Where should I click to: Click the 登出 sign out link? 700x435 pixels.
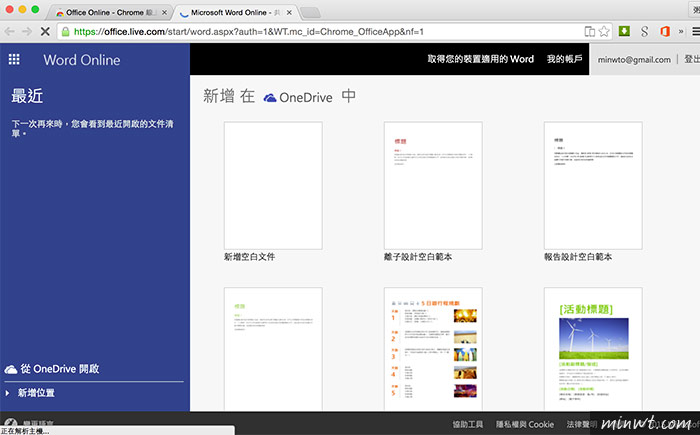692,59
